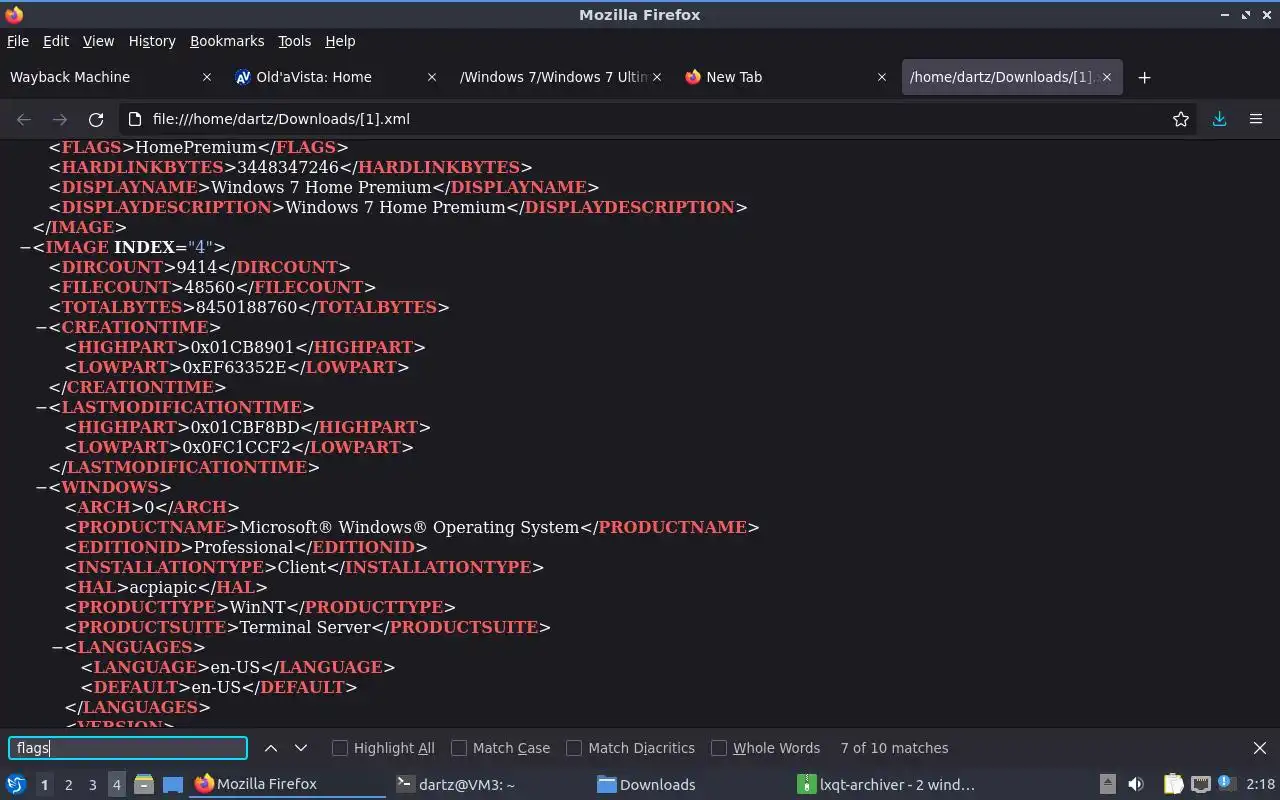Viewport: 1280px width, 800px height.
Task: Collapse the LANGUAGES node
Action: pos(57,647)
